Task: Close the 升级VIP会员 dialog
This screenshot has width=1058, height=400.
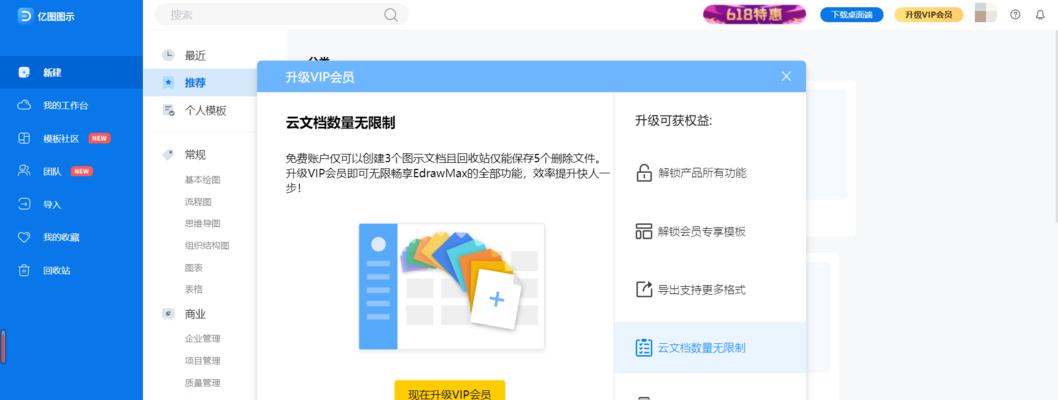Action: [786, 76]
